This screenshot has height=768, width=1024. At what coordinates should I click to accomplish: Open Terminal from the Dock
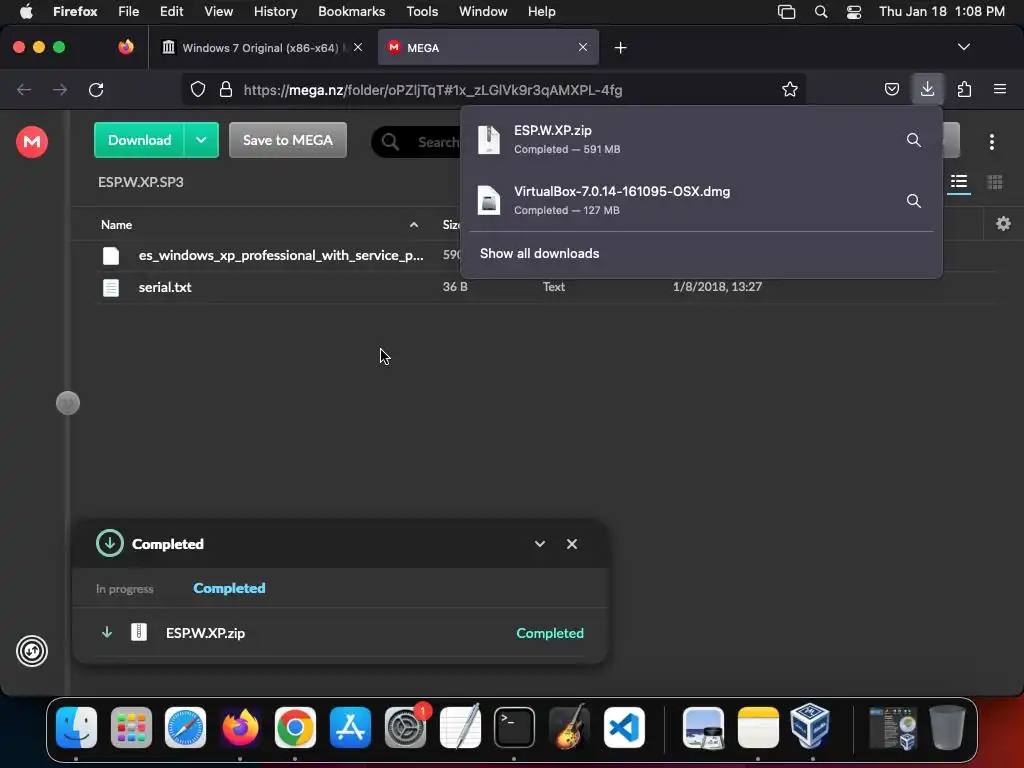[x=514, y=728]
